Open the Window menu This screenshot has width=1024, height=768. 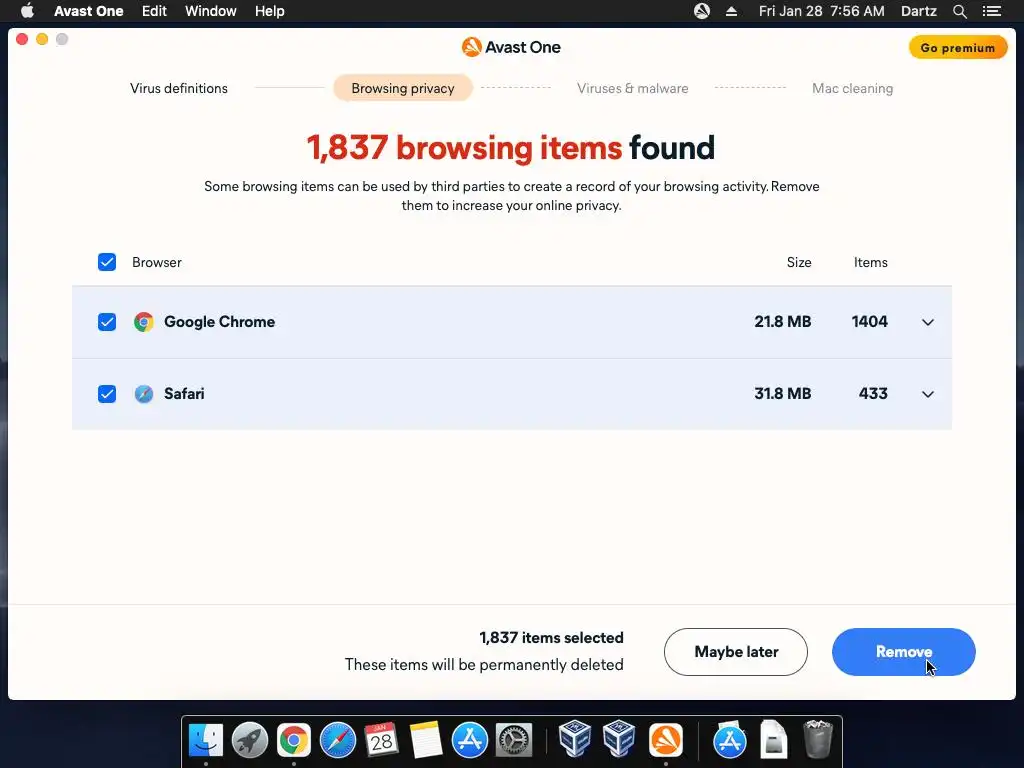click(x=211, y=11)
